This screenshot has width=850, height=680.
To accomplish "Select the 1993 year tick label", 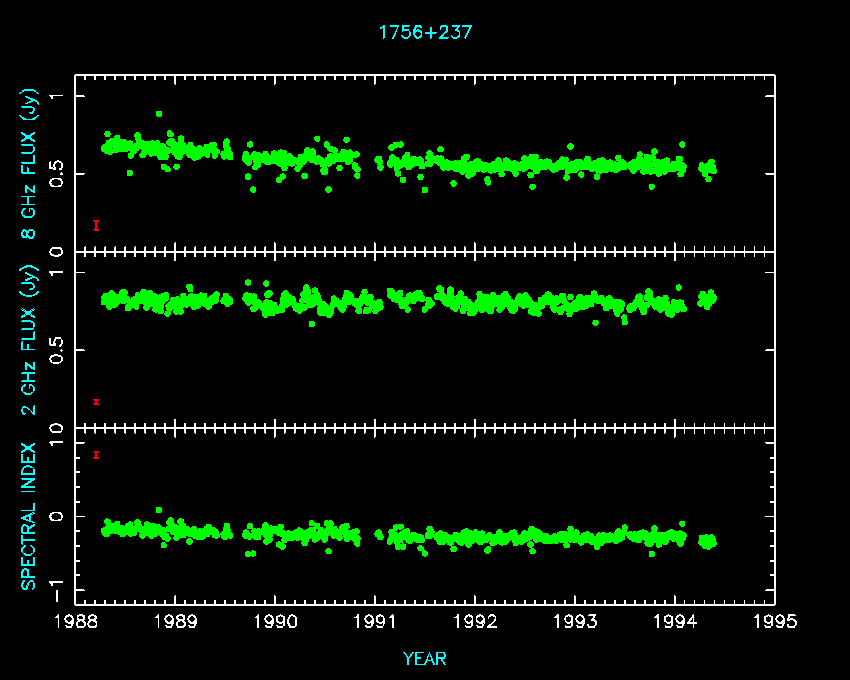I will (x=576, y=622).
